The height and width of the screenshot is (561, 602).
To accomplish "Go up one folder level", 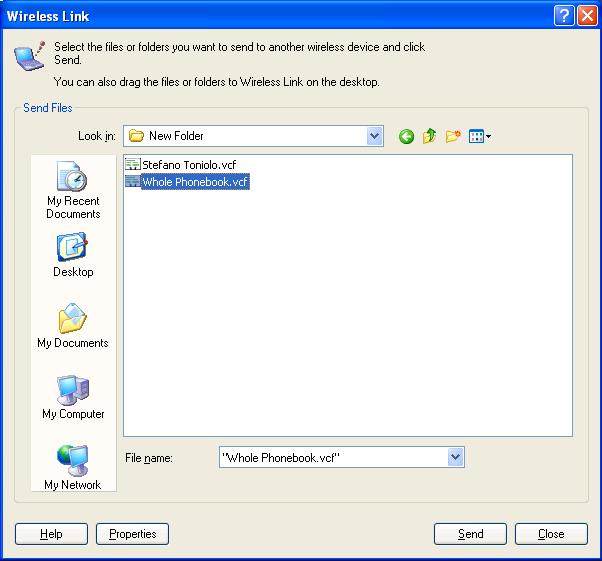I will point(429,137).
